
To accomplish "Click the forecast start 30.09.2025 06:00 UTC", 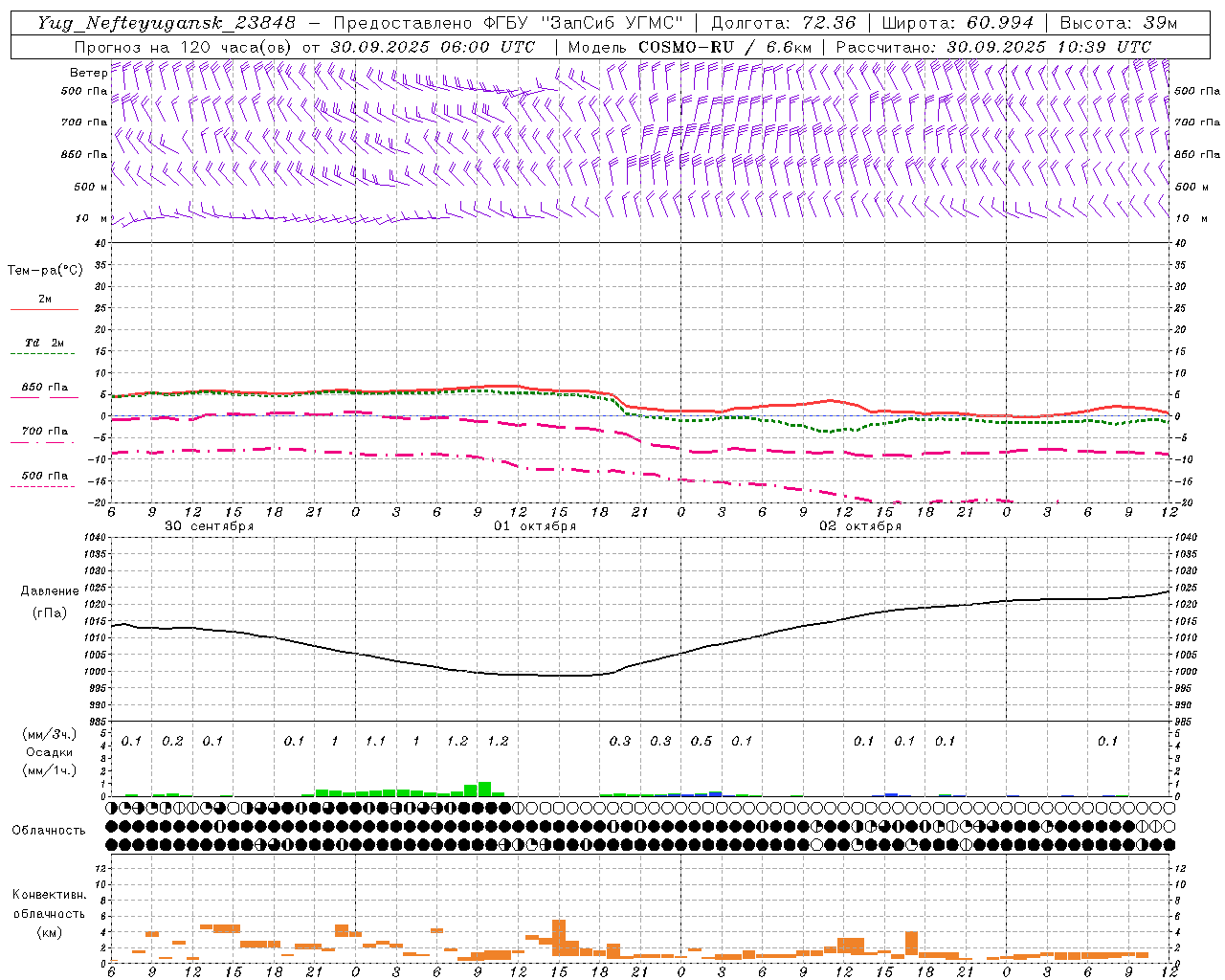I will [x=434, y=47].
